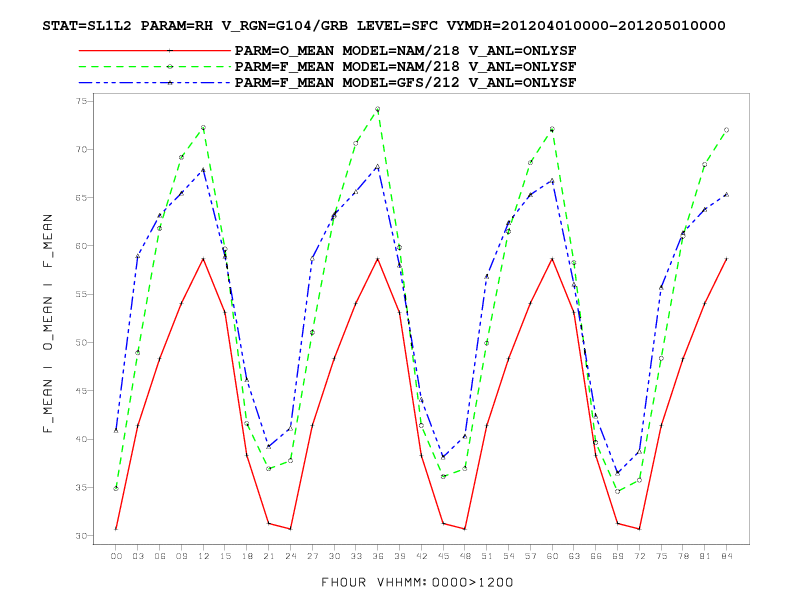Click y-axis tick label 65
792x612 pixels.
coord(83,197)
